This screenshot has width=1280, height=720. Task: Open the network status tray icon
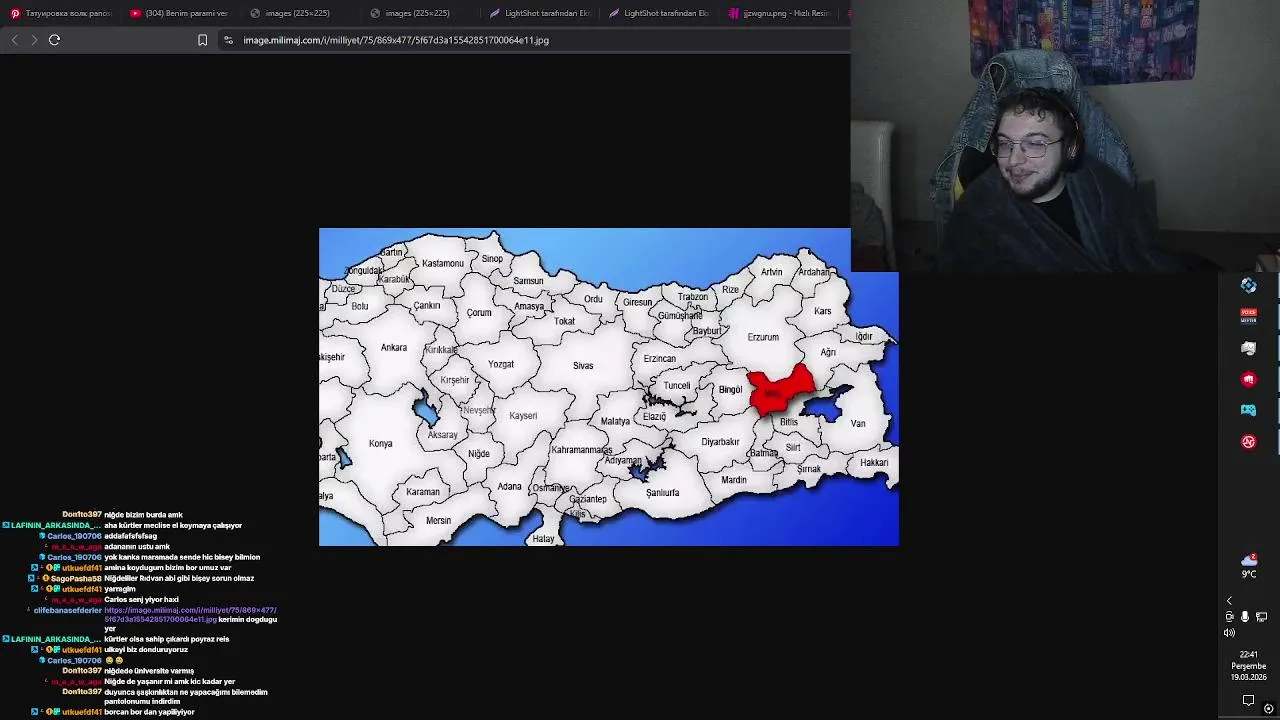click(x=1261, y=617)
